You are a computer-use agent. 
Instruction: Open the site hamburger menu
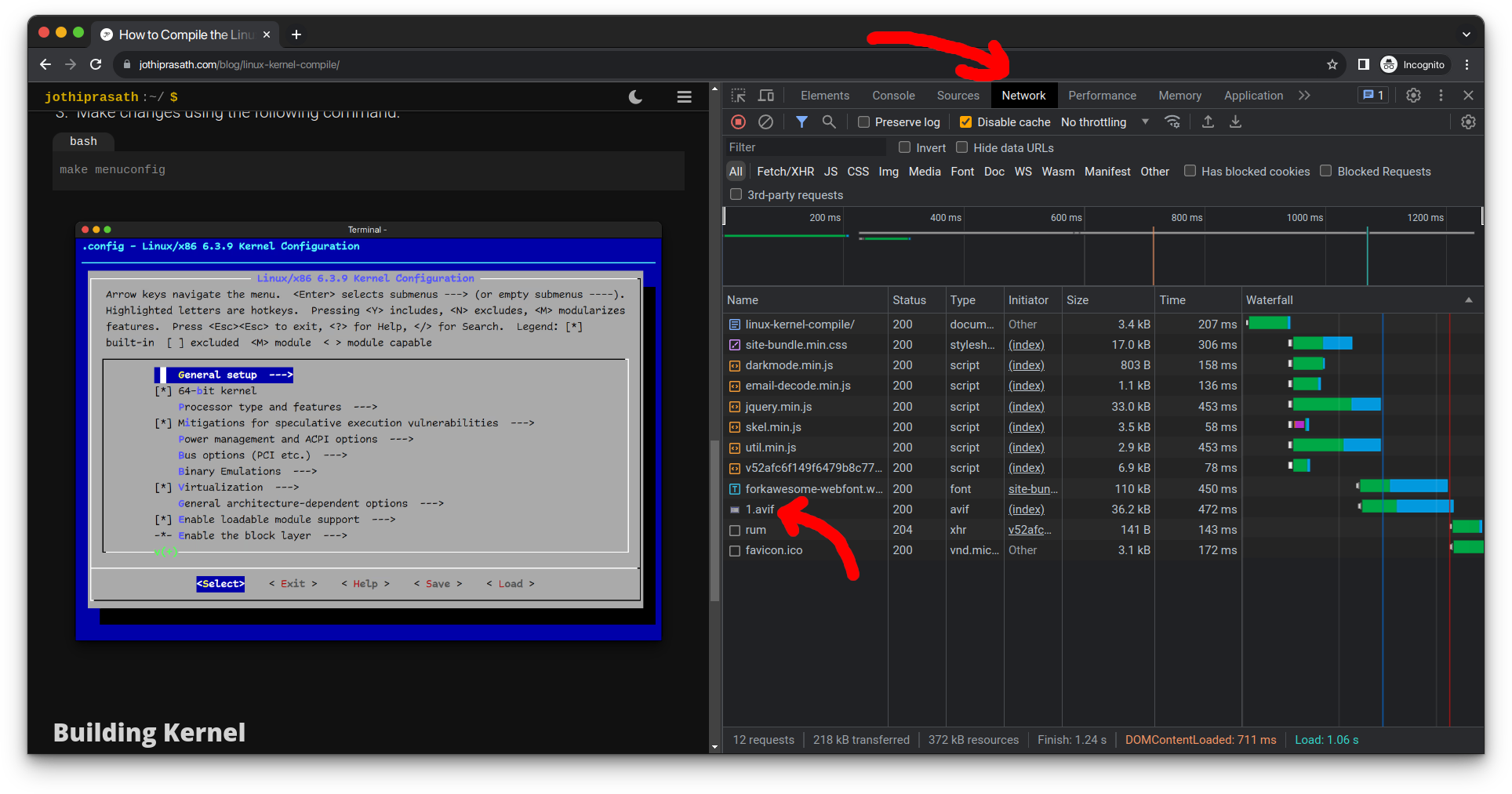coord(684,97)
